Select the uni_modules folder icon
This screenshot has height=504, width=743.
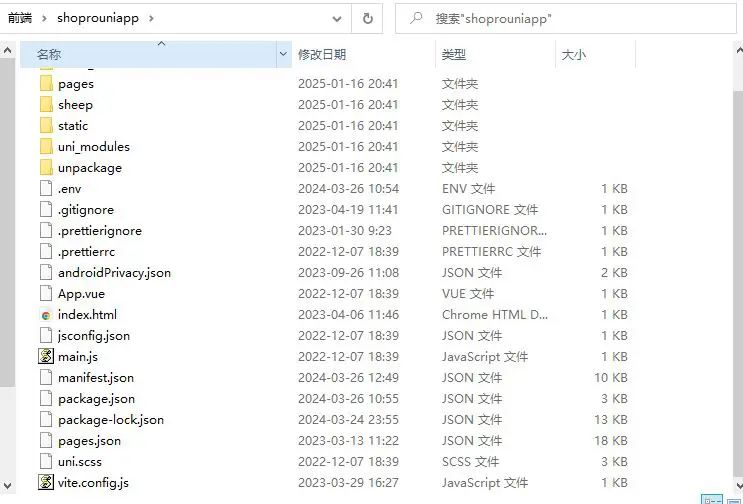pos(46,147)
